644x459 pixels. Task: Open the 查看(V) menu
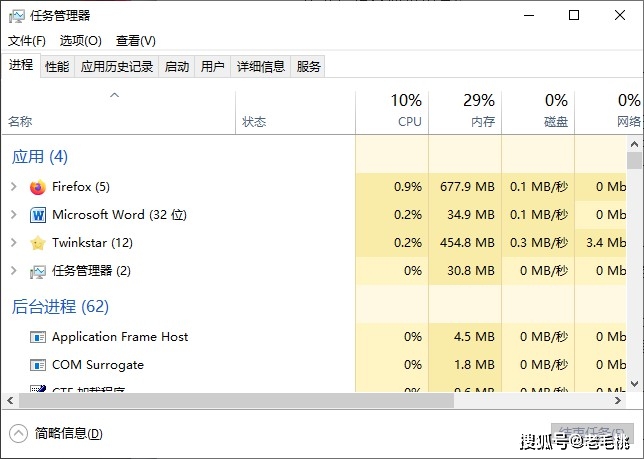pyautogui.click(x=136, y=41)
